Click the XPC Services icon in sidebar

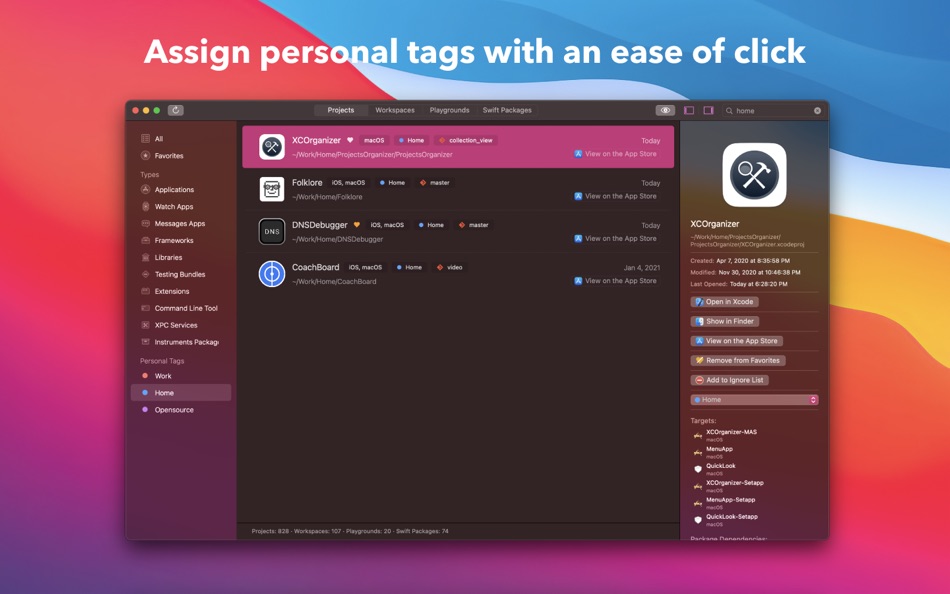pos(145,325)
